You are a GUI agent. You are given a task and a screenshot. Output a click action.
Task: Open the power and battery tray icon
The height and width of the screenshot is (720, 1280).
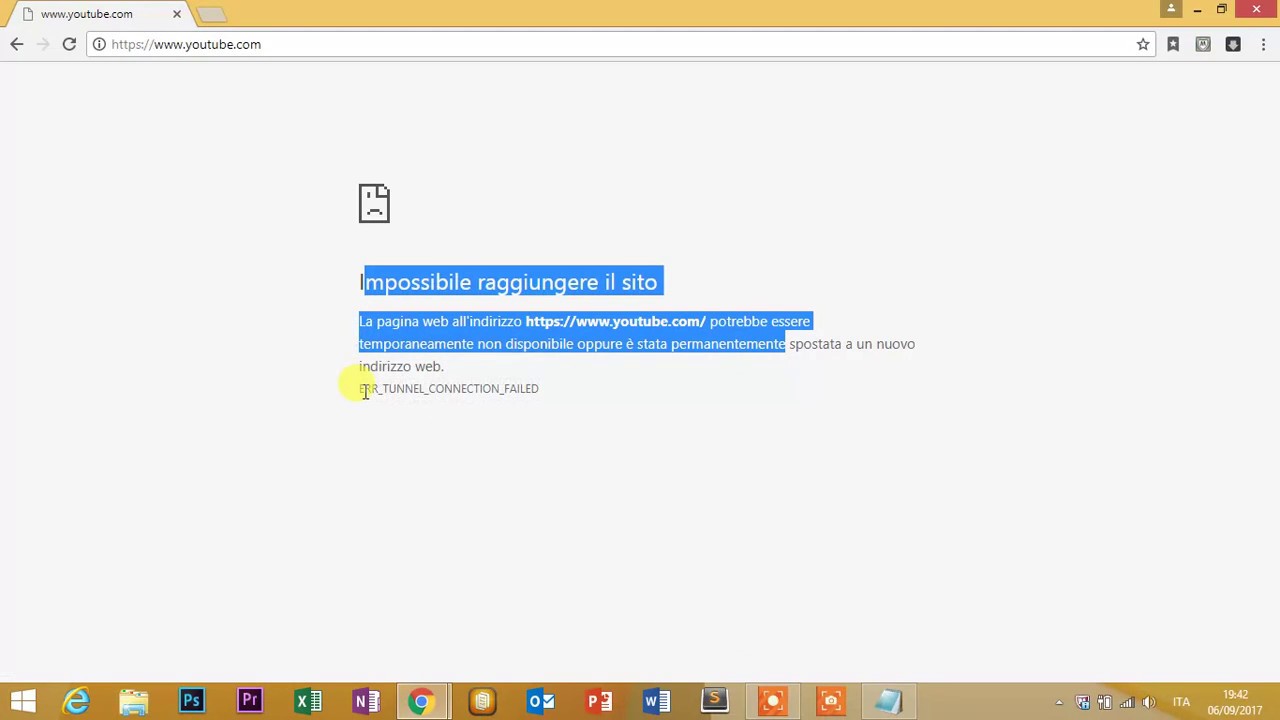pyautogui.click(x=1105, y=702)
